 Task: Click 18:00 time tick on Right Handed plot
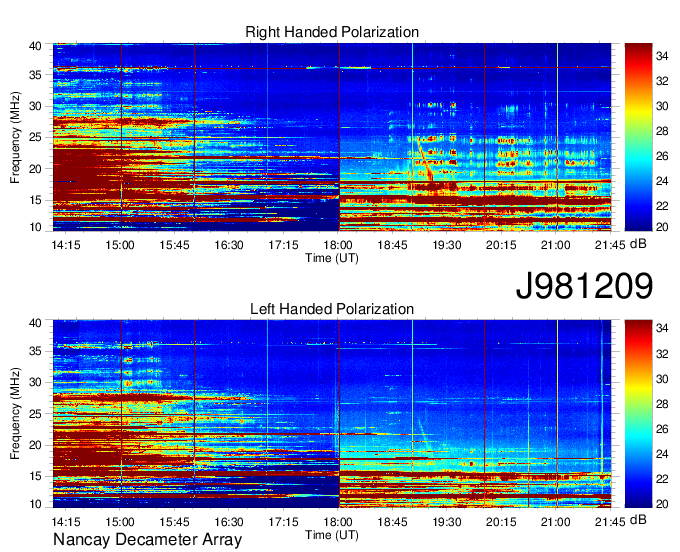[338, 245]
